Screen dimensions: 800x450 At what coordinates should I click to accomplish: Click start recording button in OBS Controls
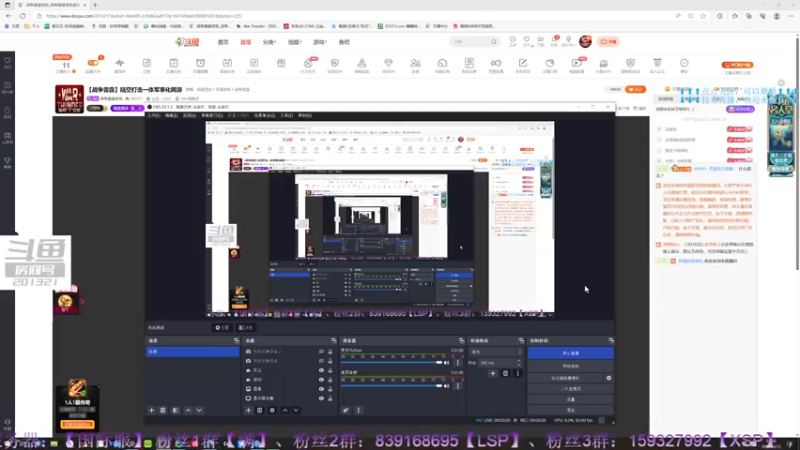tap(570, 366)
